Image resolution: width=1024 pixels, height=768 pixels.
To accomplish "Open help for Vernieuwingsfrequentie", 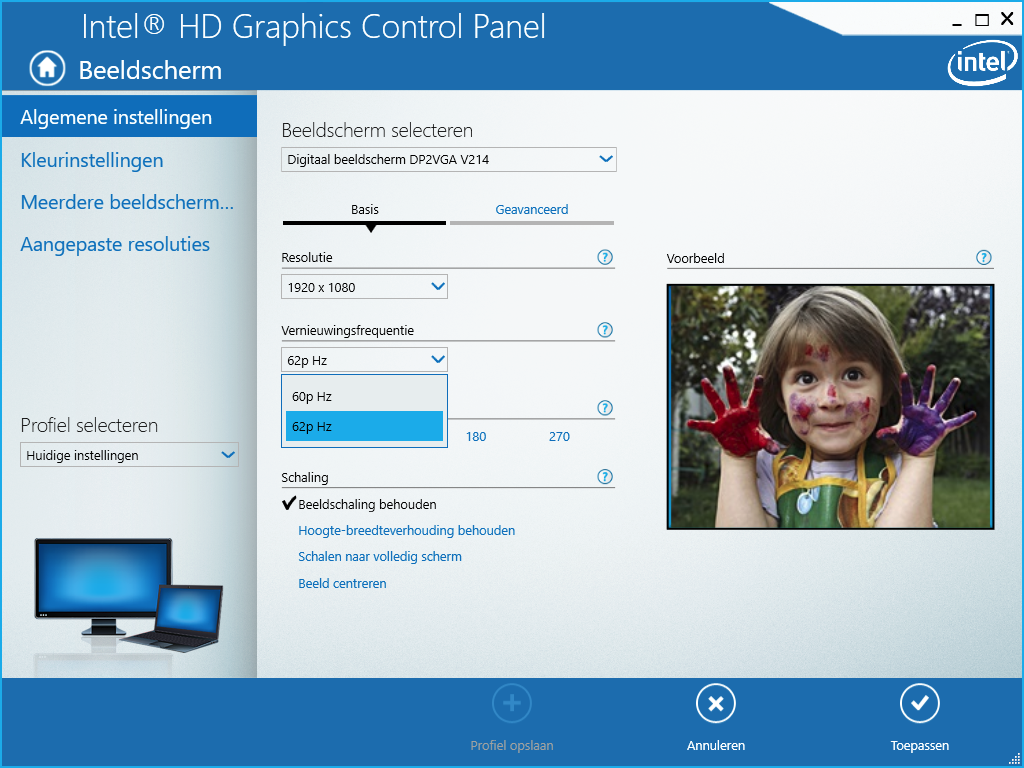I will (x=605, y=330).
